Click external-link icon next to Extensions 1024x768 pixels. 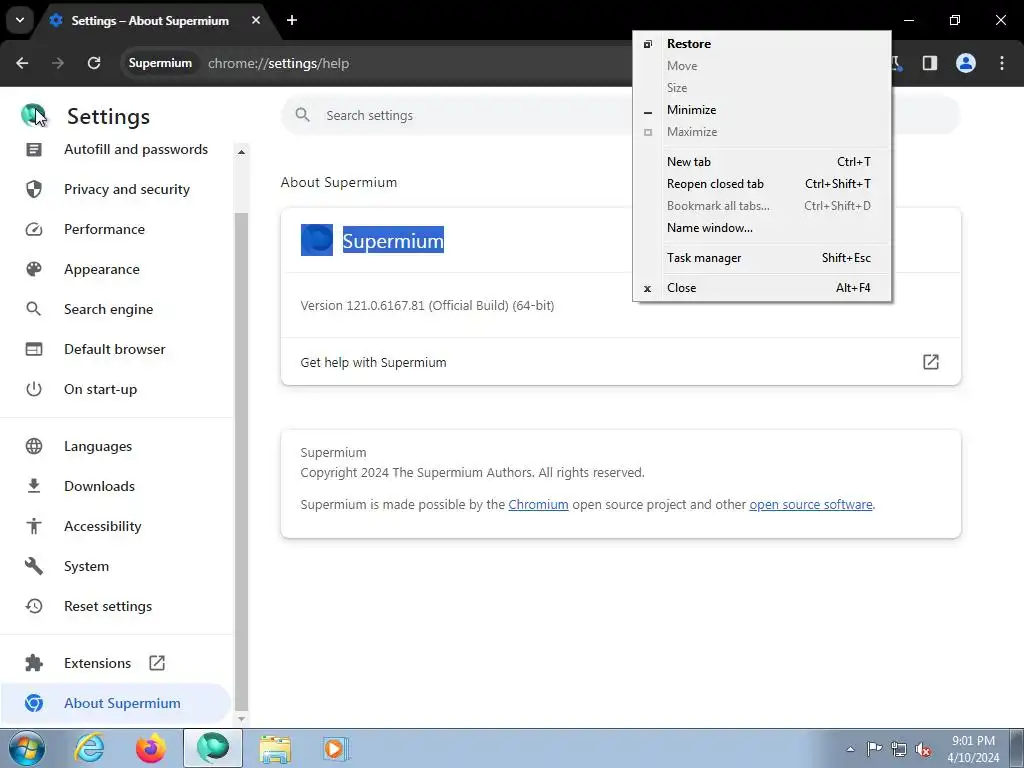click(157, 663)
